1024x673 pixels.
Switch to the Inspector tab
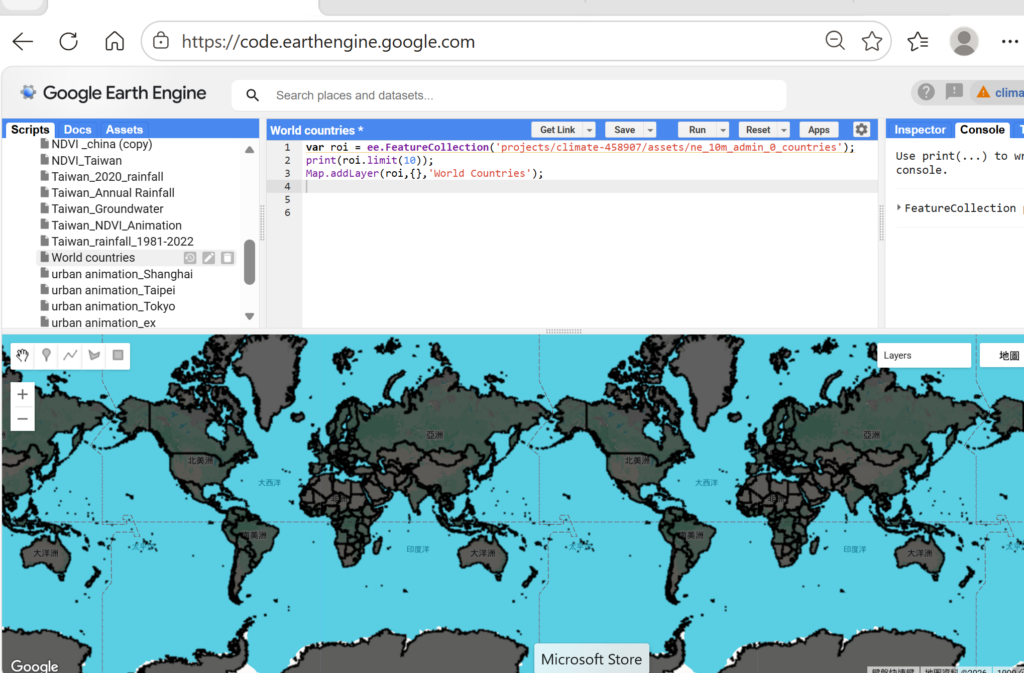919,130
